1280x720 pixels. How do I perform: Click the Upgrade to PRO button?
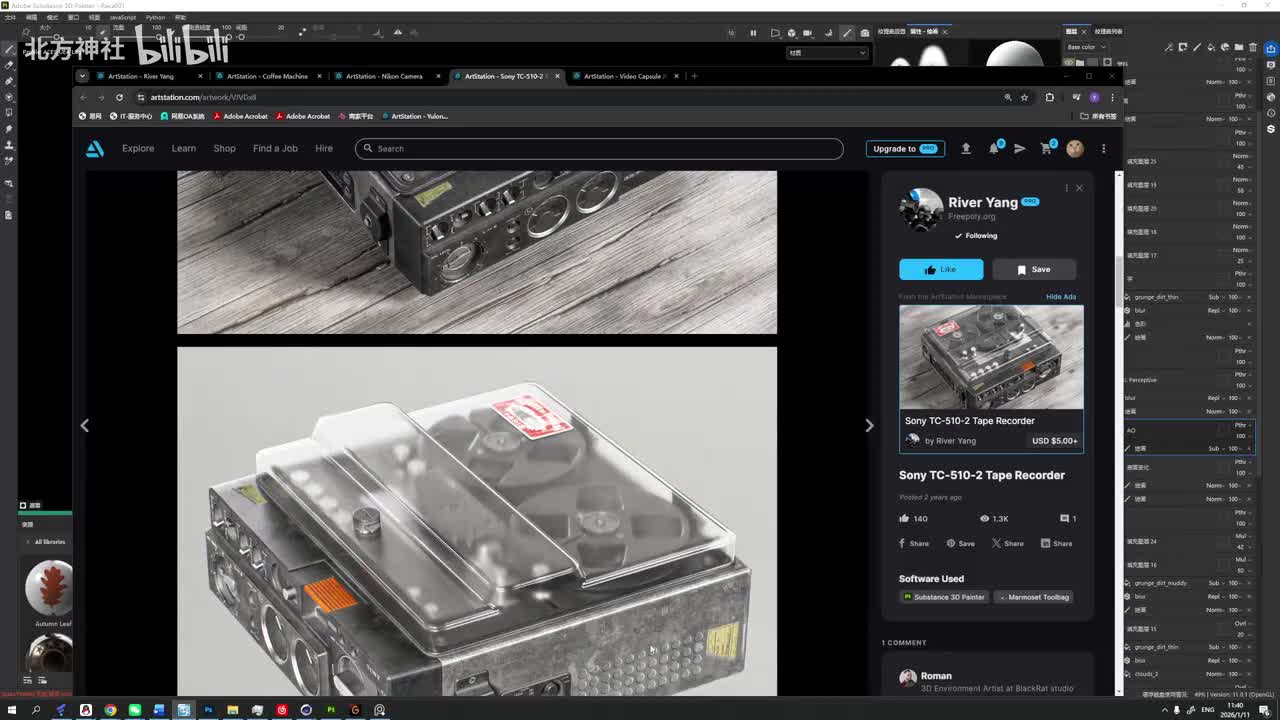[905, 148]
